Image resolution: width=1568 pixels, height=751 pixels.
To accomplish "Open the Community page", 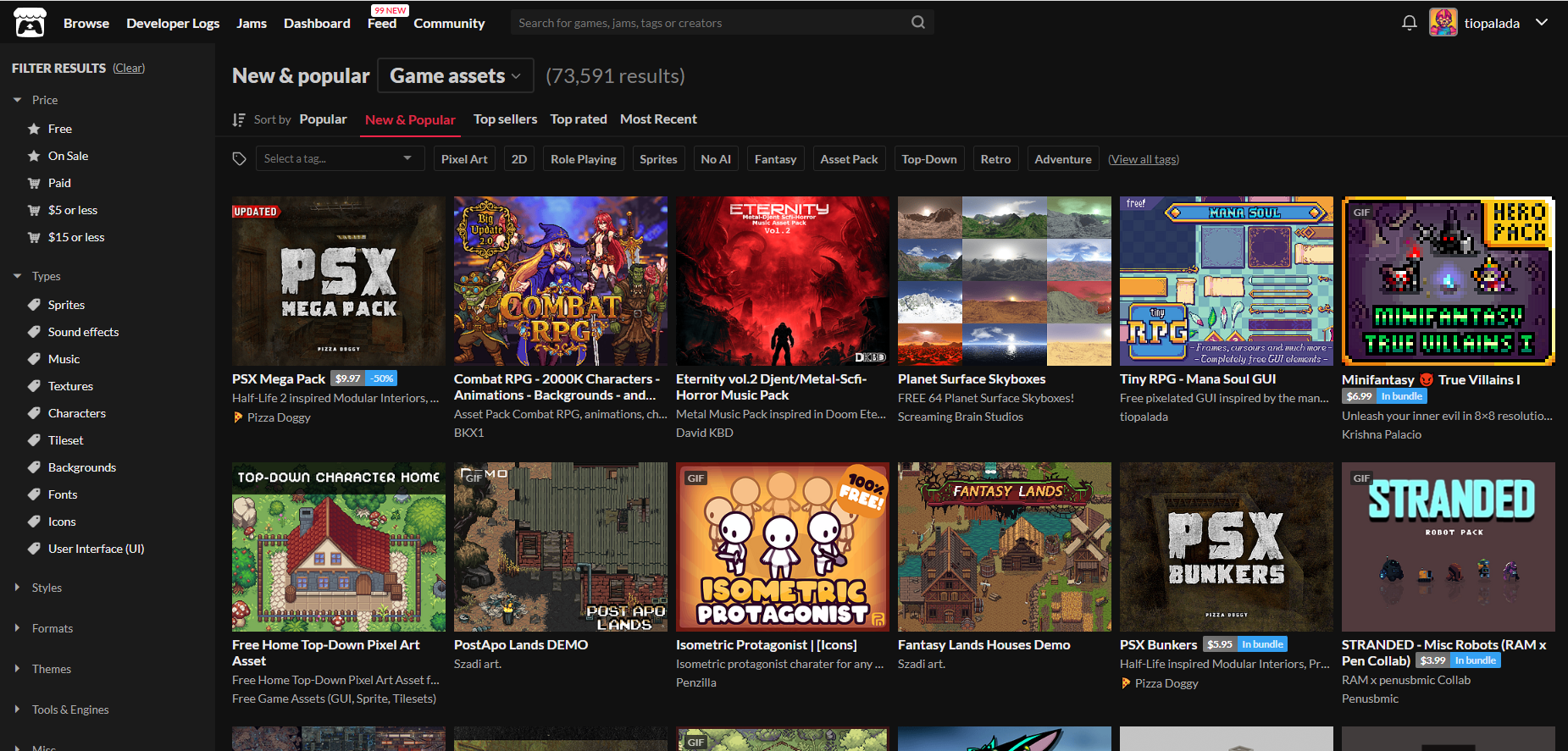I will tap(449, 23).
